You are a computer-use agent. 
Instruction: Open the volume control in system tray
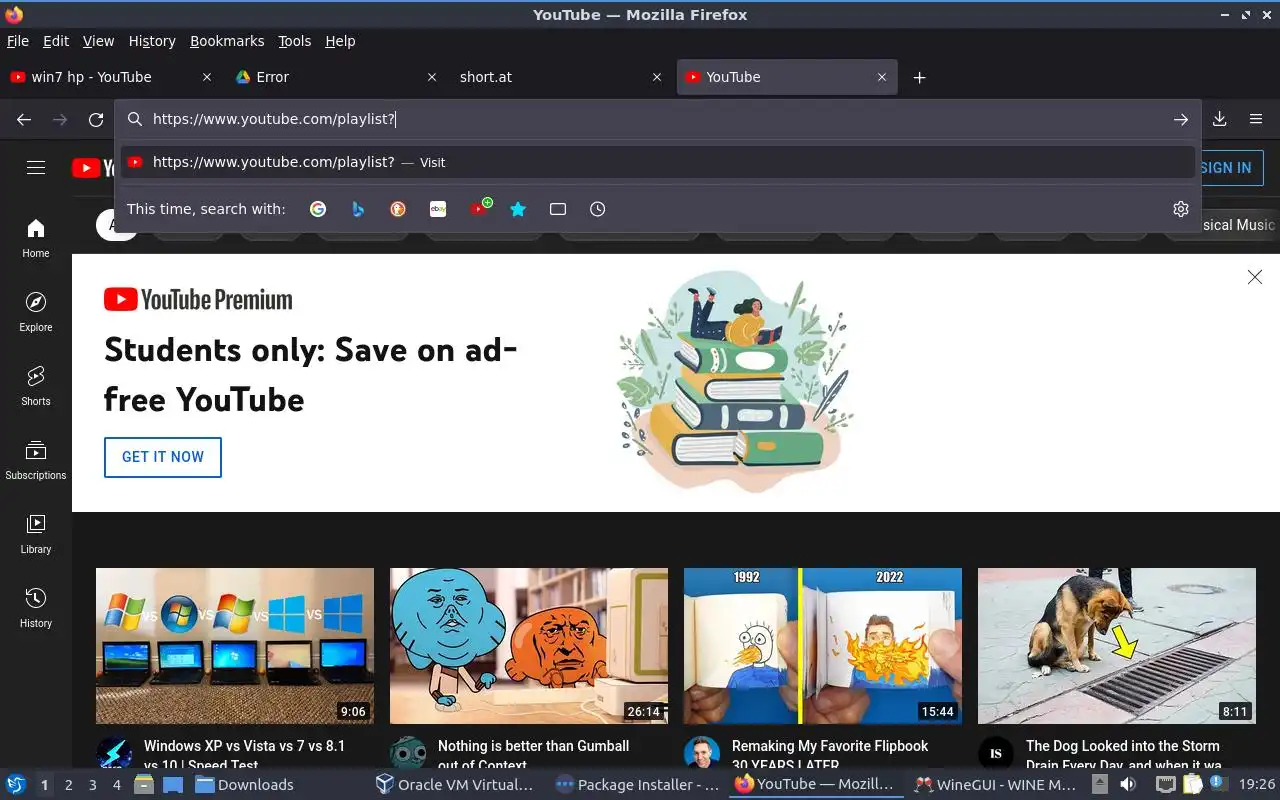[1128, 785]
